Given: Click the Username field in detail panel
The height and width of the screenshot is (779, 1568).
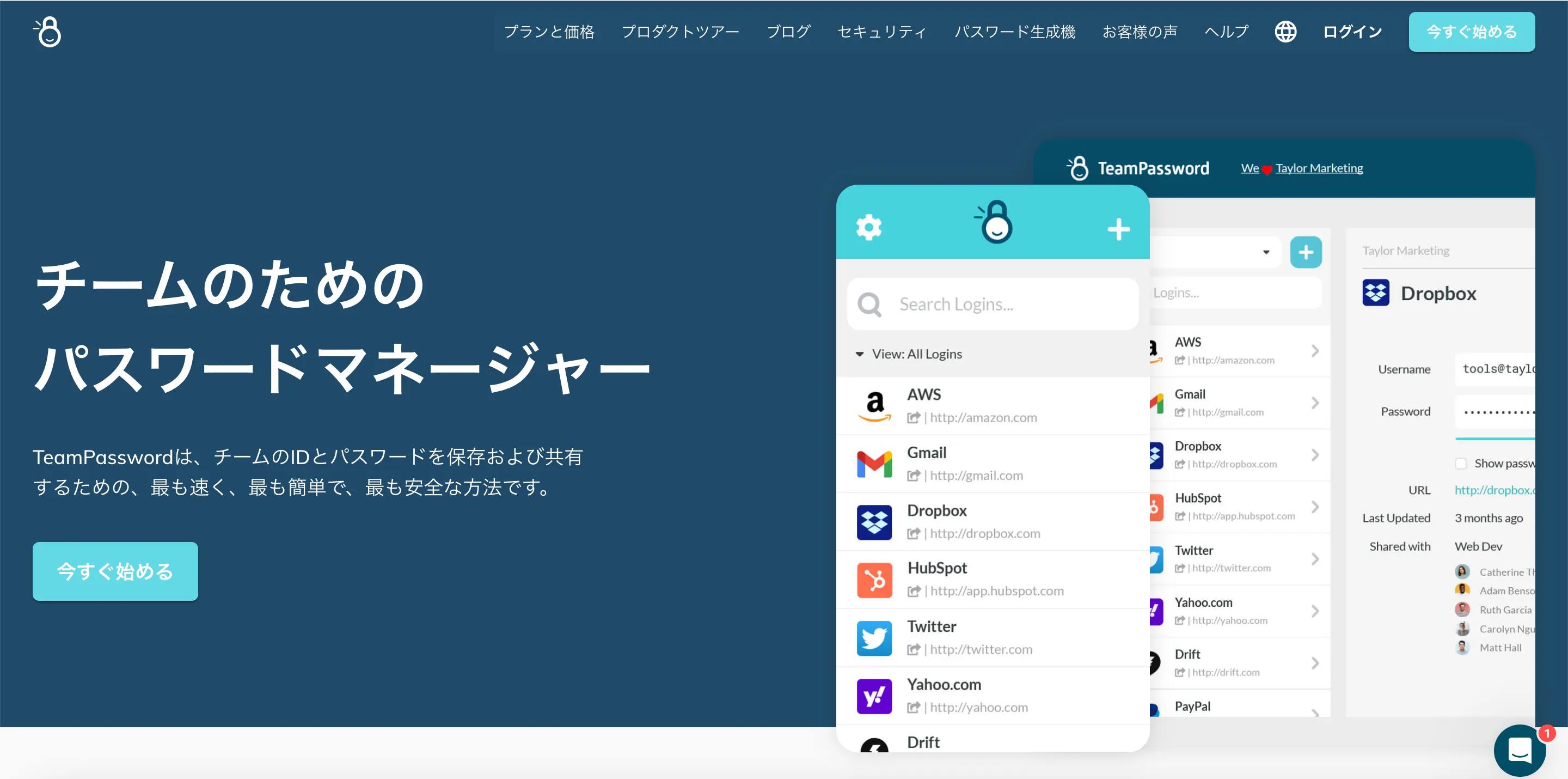Looking at the screenshot, I should coord(1494,369).
